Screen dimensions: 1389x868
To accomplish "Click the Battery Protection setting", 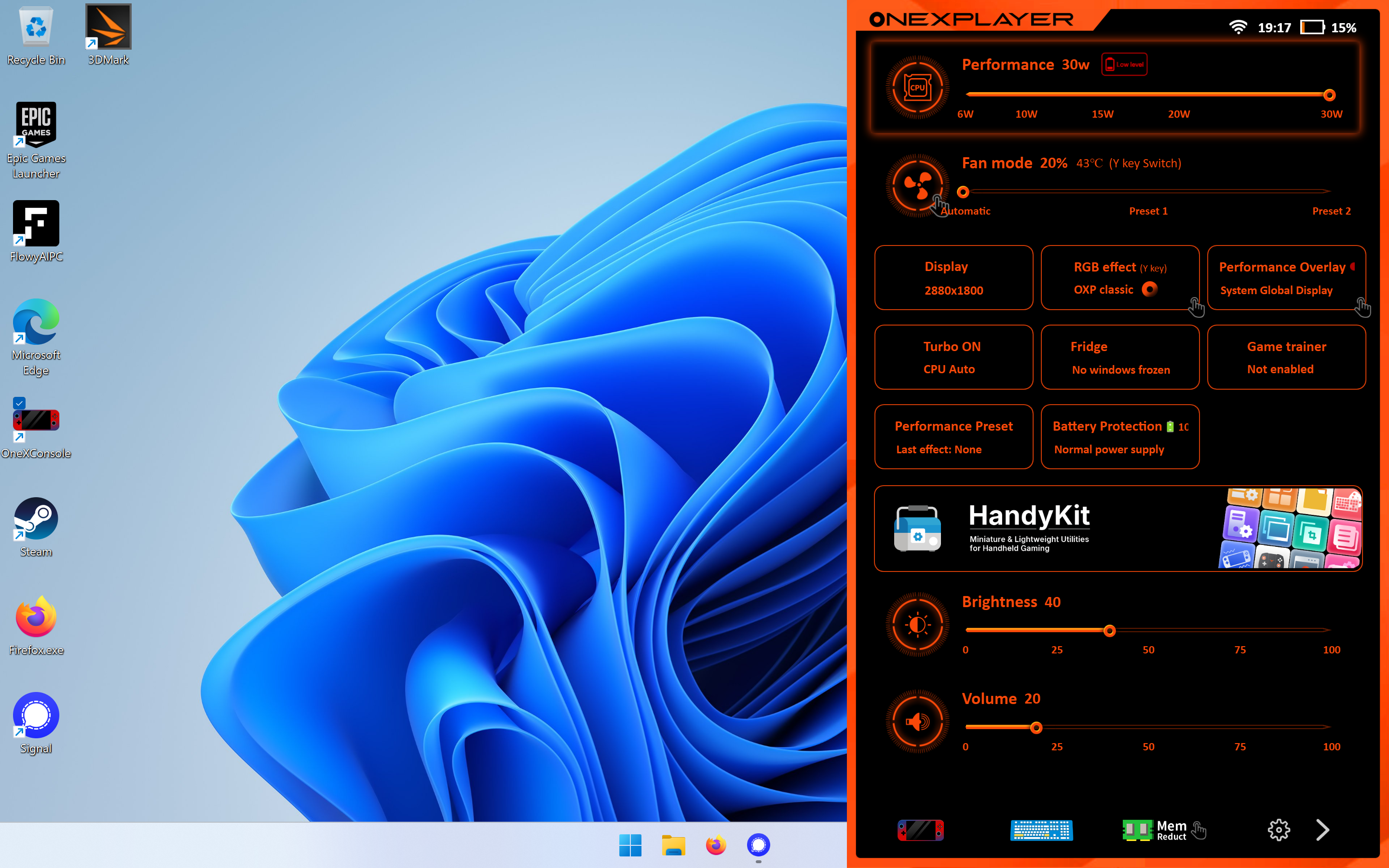I will (1120, 436).
